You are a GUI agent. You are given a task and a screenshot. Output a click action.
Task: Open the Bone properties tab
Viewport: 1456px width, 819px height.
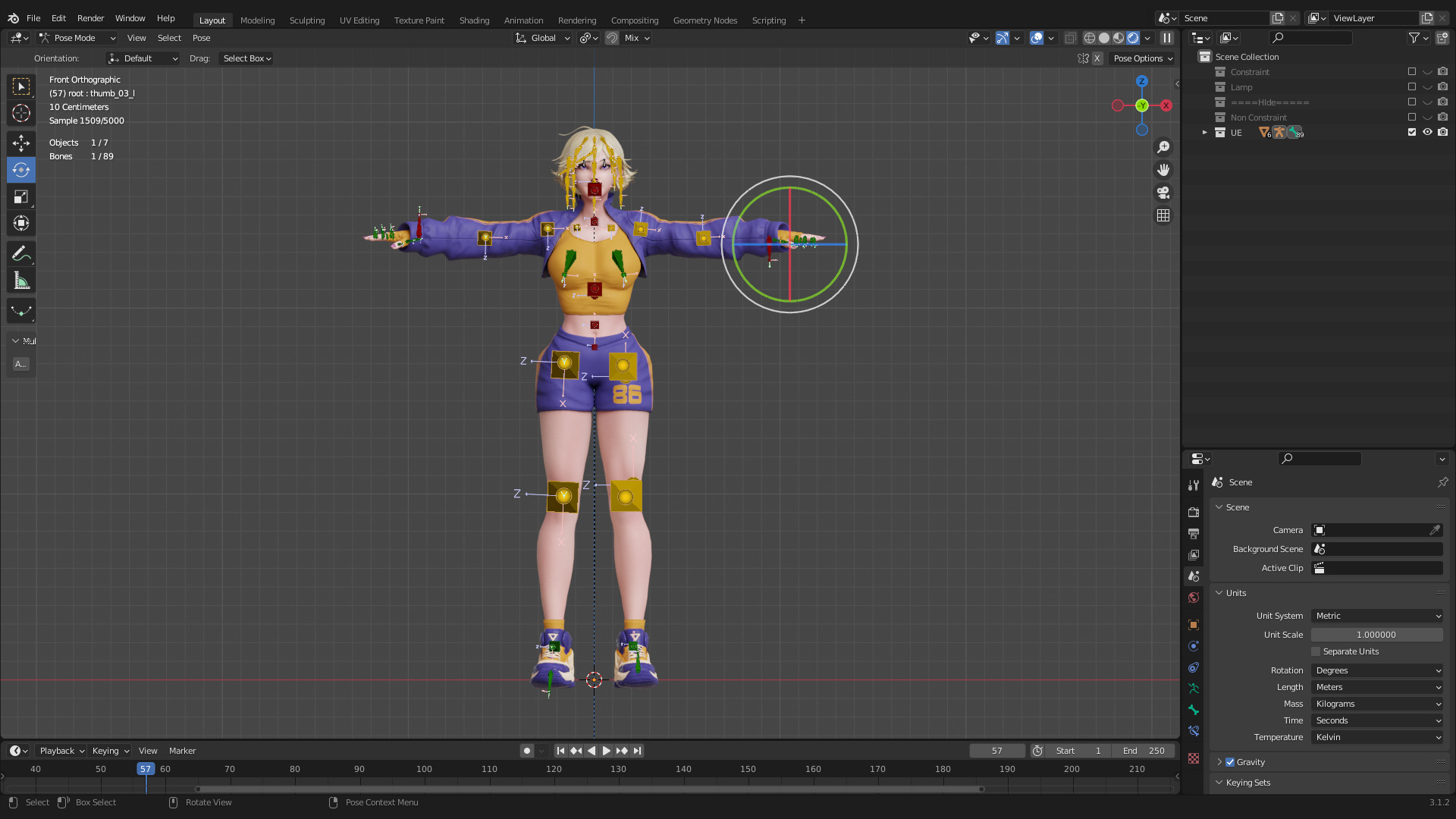(x=1194, y=710)
